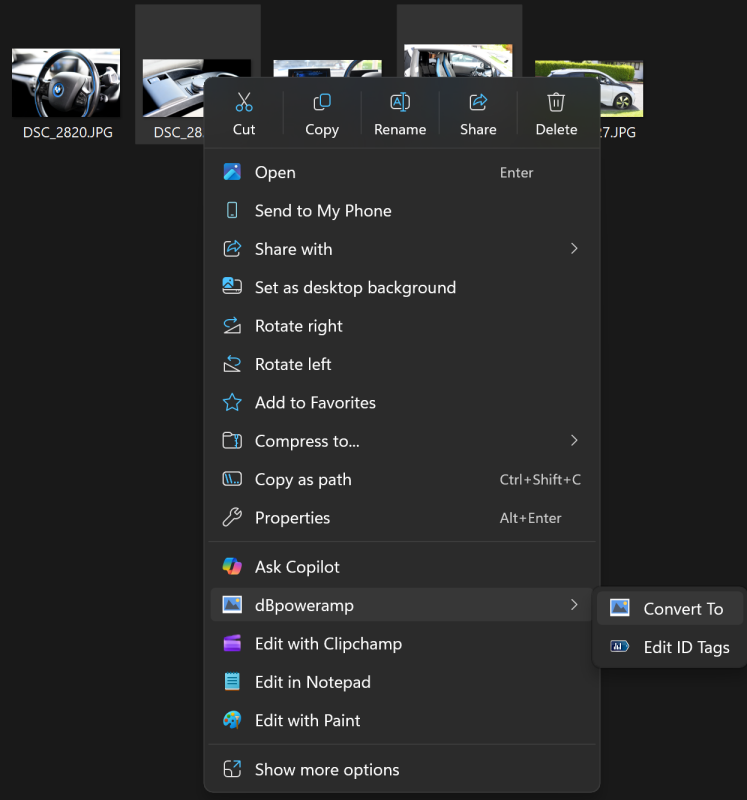Click Show more options

click(x=326, y=770)
